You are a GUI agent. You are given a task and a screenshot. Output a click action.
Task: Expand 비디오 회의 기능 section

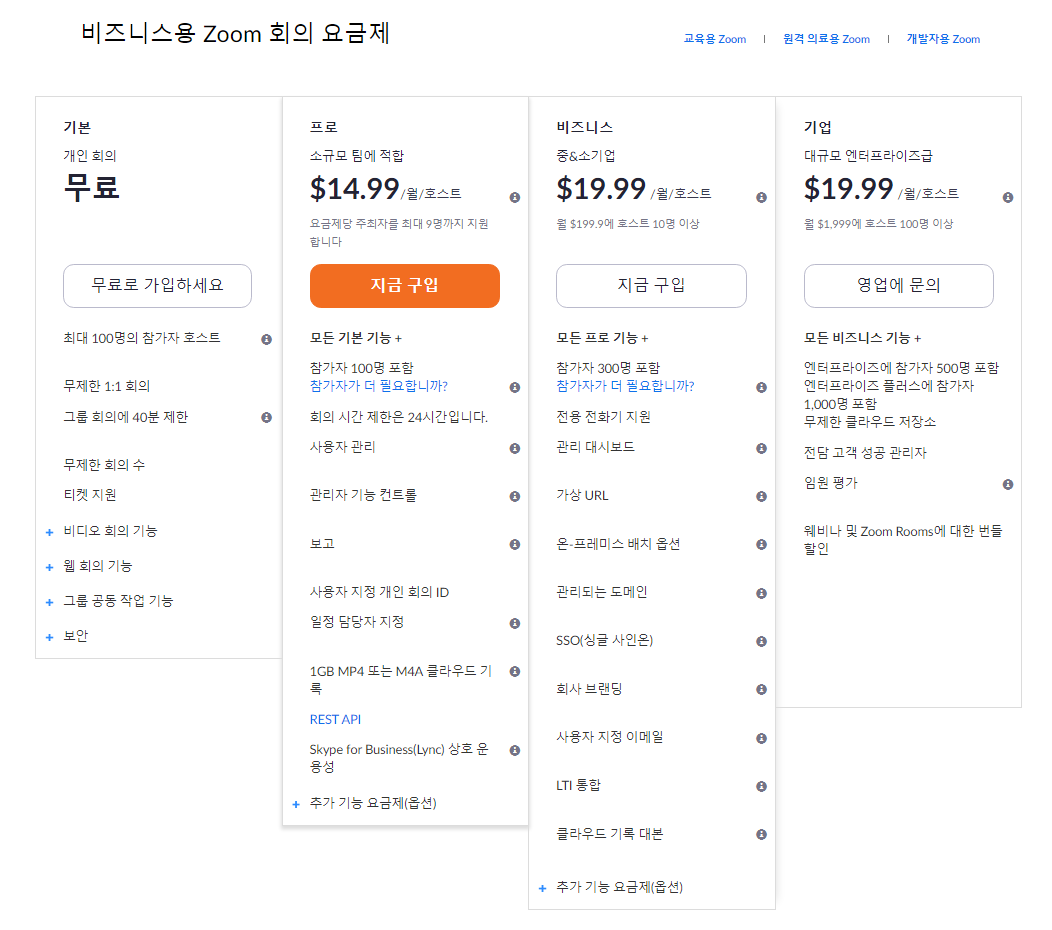(49, 533)
